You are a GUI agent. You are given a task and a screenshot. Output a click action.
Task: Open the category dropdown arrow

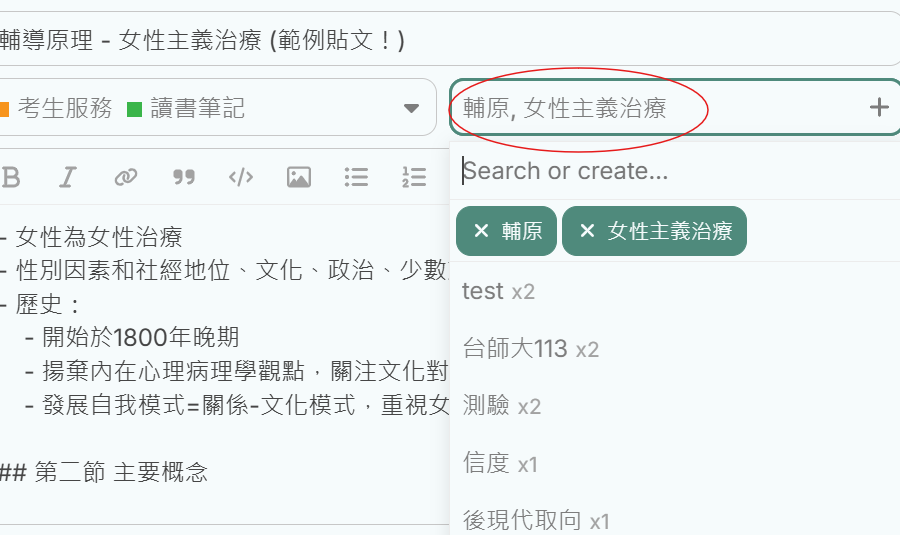tap(411, 108)
